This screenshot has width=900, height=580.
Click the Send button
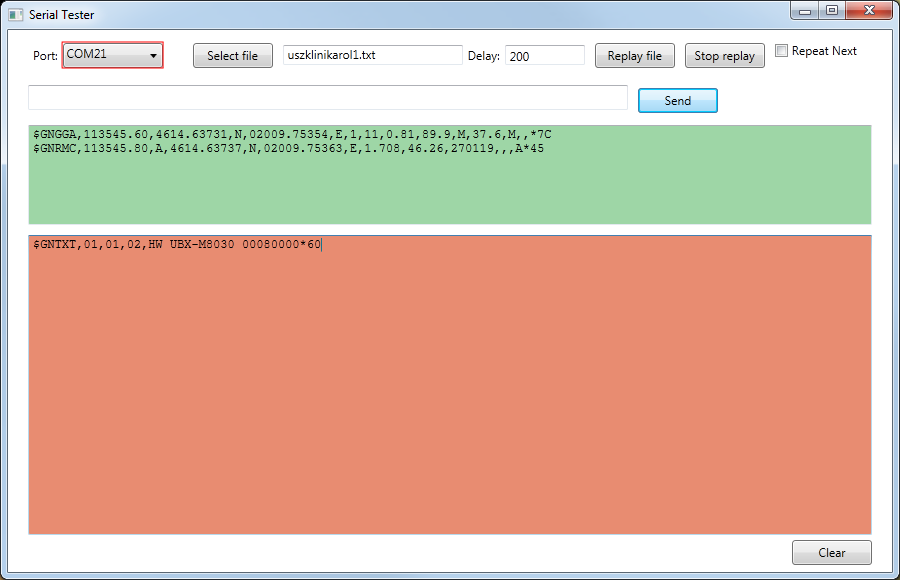pos(677,100)
